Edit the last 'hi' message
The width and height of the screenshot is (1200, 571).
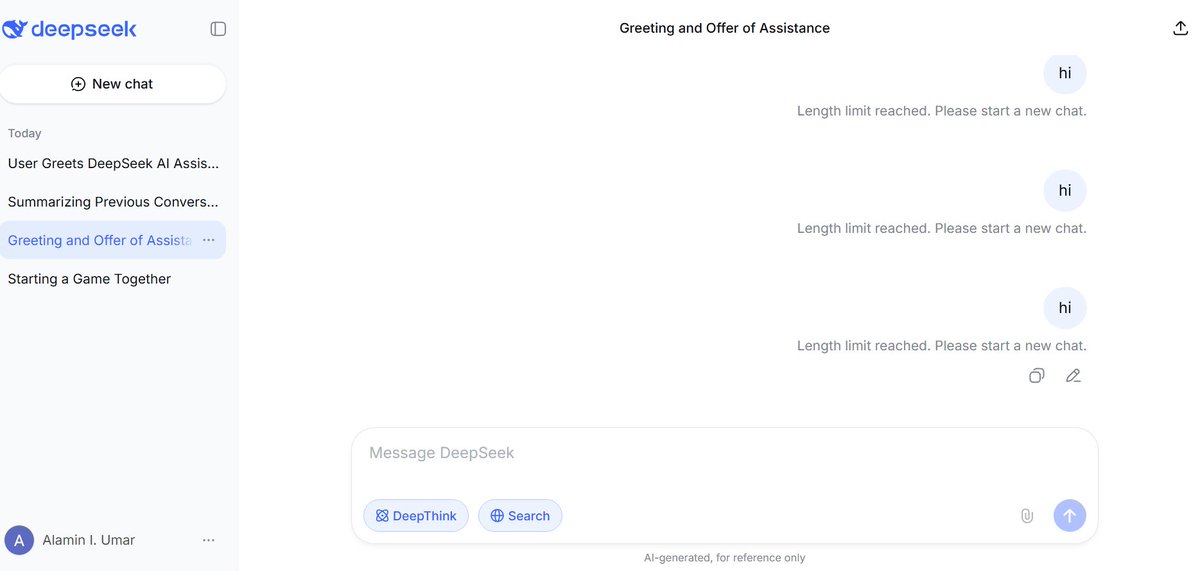1073,376
